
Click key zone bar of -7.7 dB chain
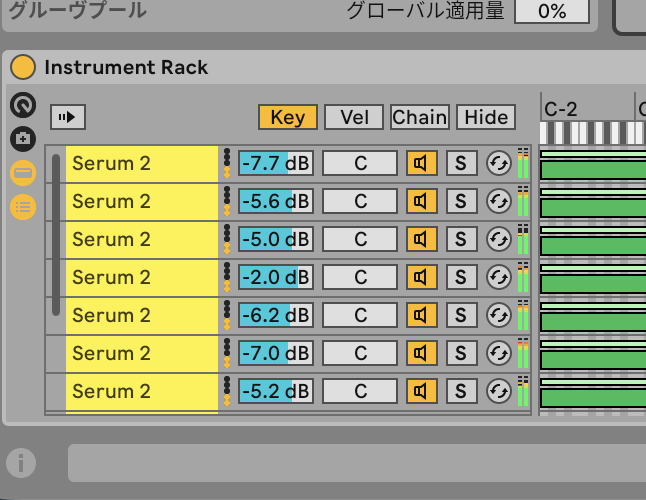(593, 169)
